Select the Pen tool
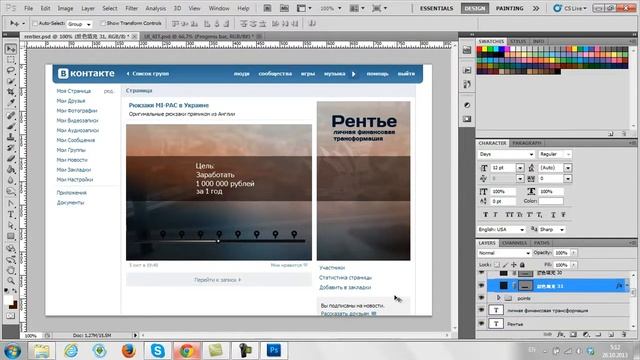 [x=11, y=203]
